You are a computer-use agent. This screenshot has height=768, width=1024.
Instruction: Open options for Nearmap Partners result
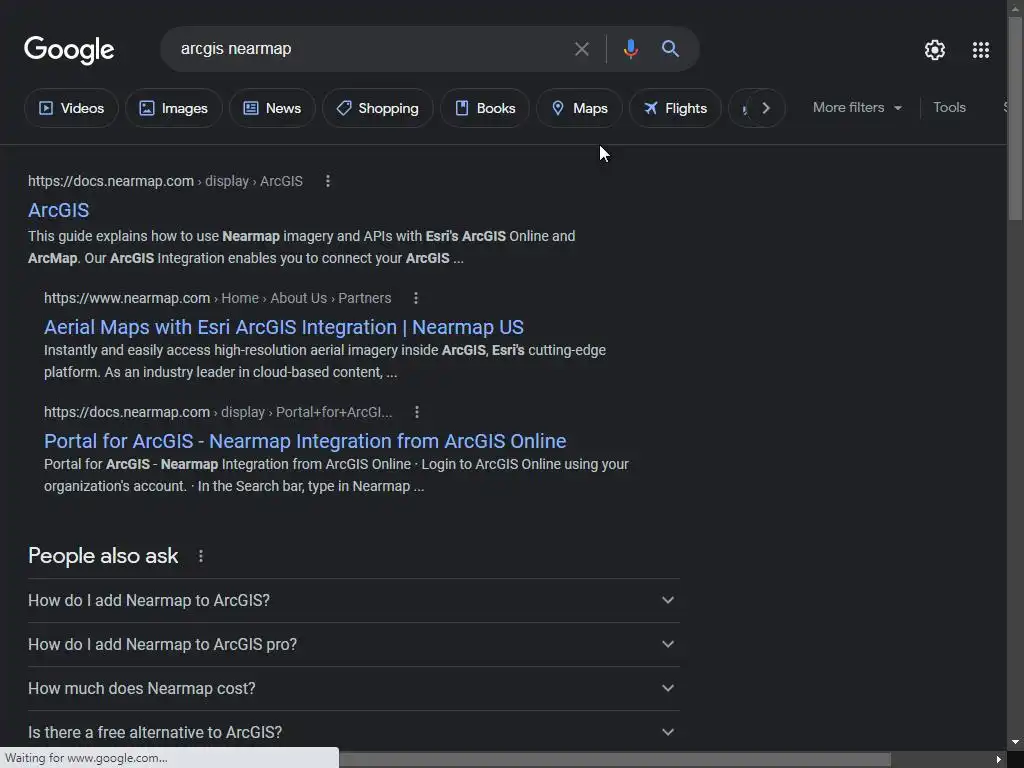click(416, 298)
